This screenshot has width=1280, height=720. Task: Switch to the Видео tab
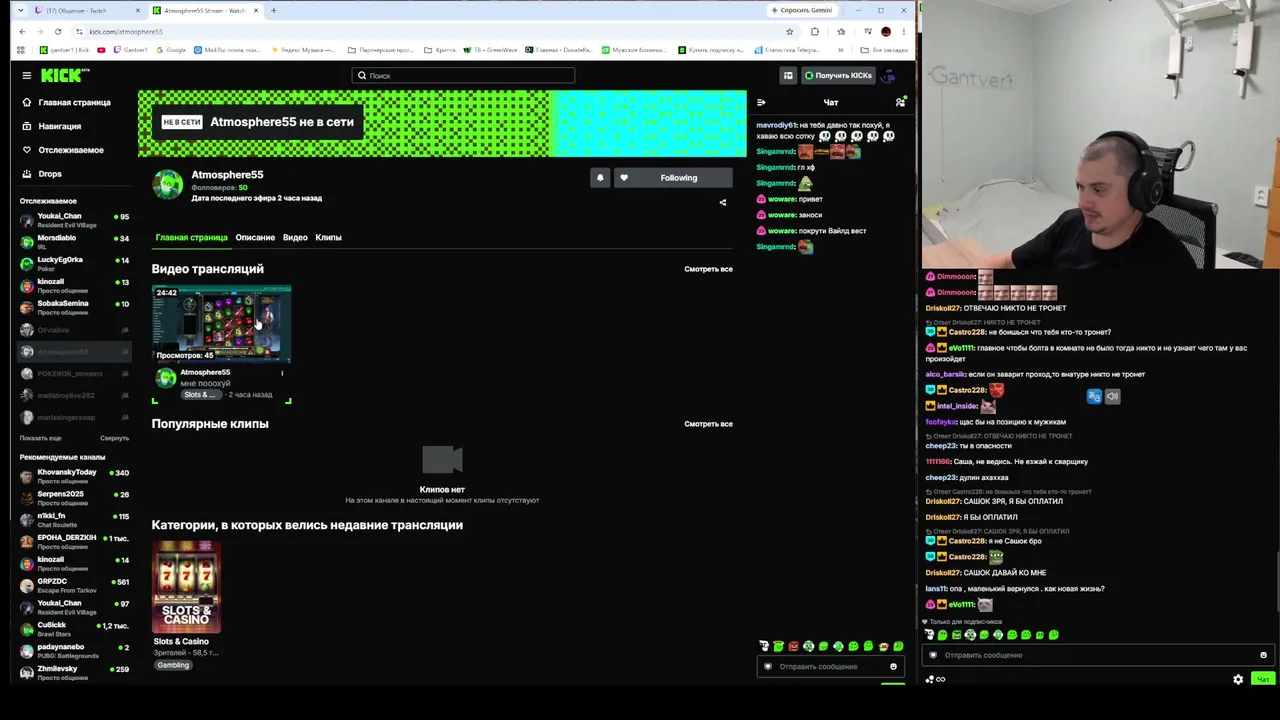pos(295,237)
